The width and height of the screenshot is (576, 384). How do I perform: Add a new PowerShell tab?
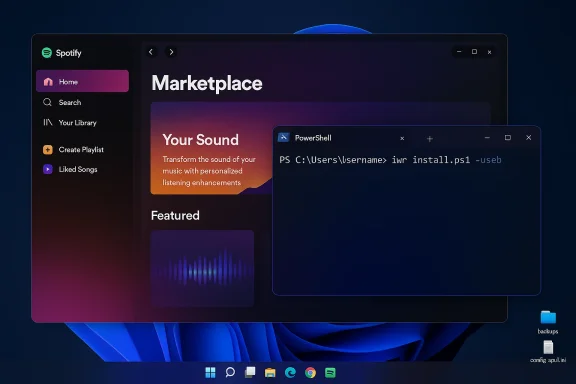(429, 139)
